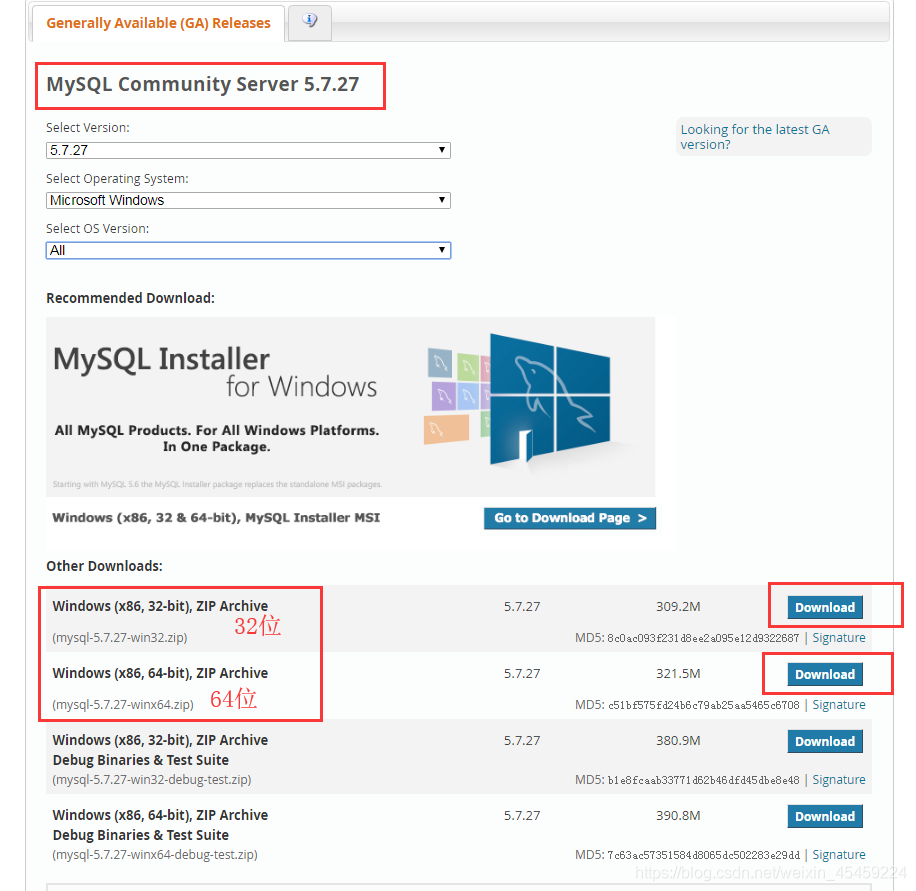
Task: Click MD5 hash 8c0ac093f231d8ee2a095e12d9322687
Action: coord(703,639)
